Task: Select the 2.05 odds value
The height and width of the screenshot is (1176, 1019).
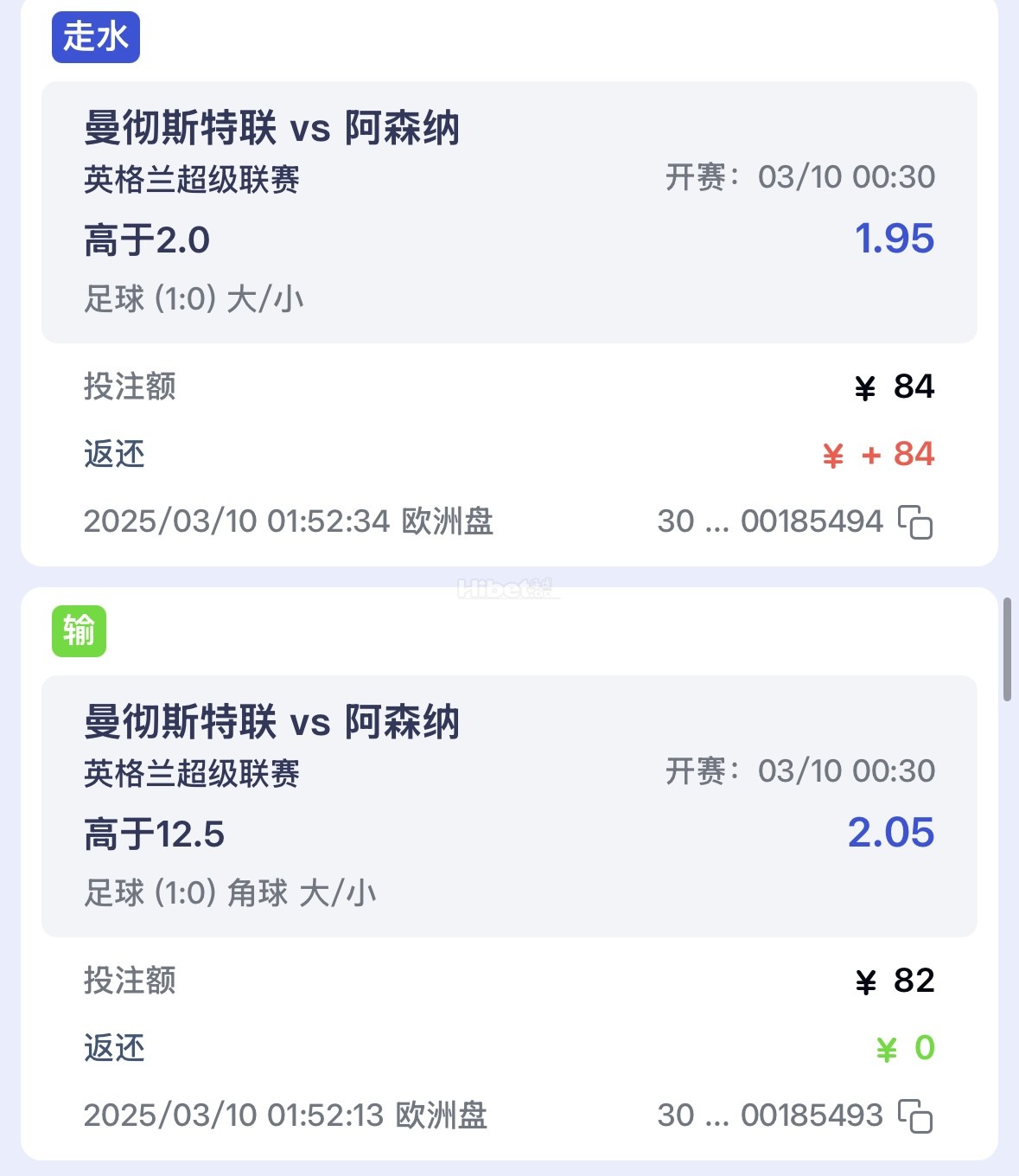Action: [890, 833]
